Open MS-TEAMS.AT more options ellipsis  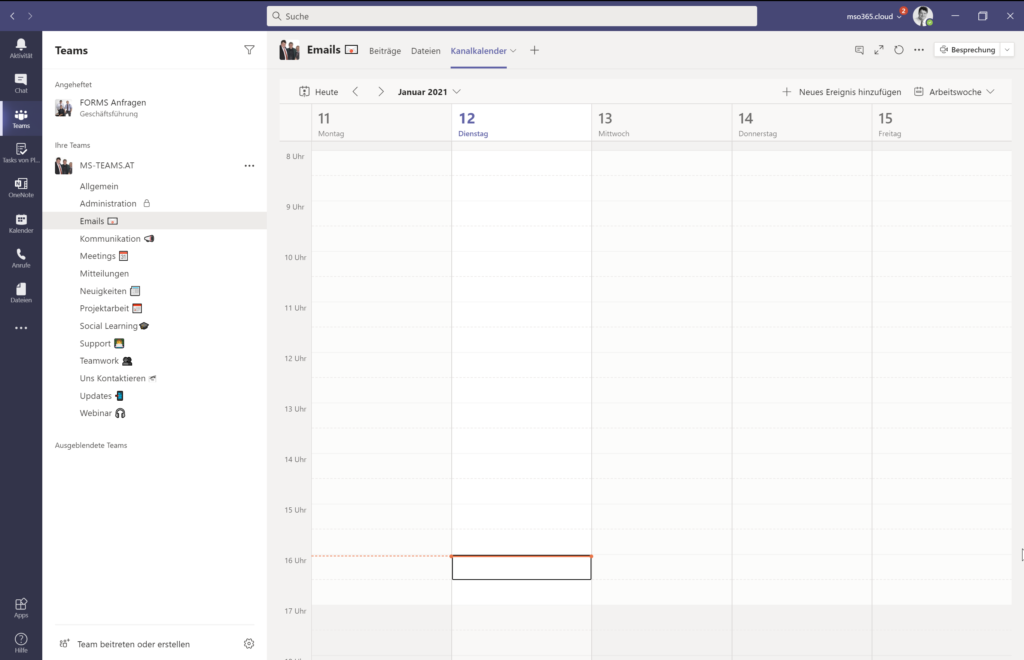pyautogui.click(x=249, y=166)
